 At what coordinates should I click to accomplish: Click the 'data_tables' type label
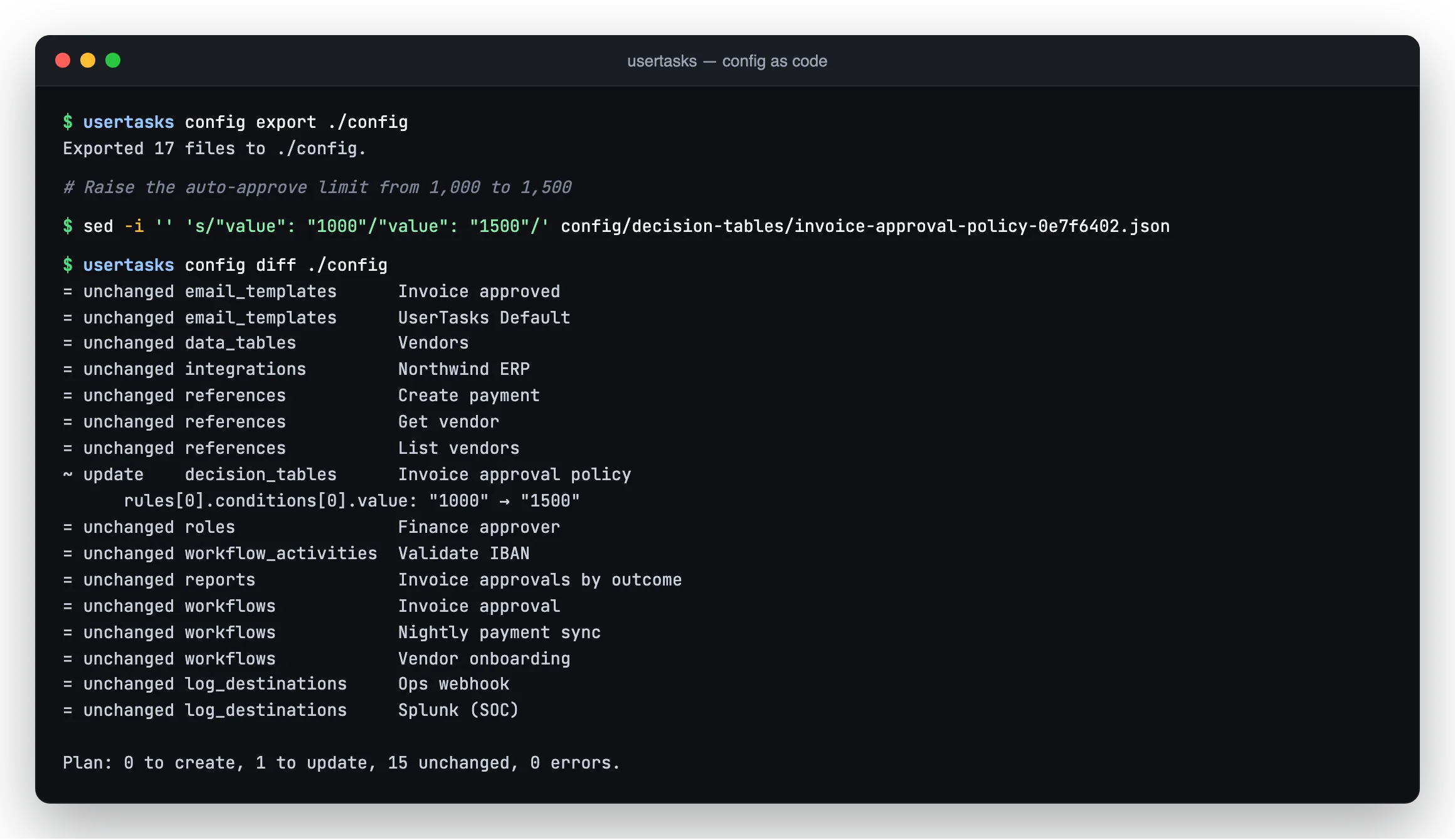(240, 342)
